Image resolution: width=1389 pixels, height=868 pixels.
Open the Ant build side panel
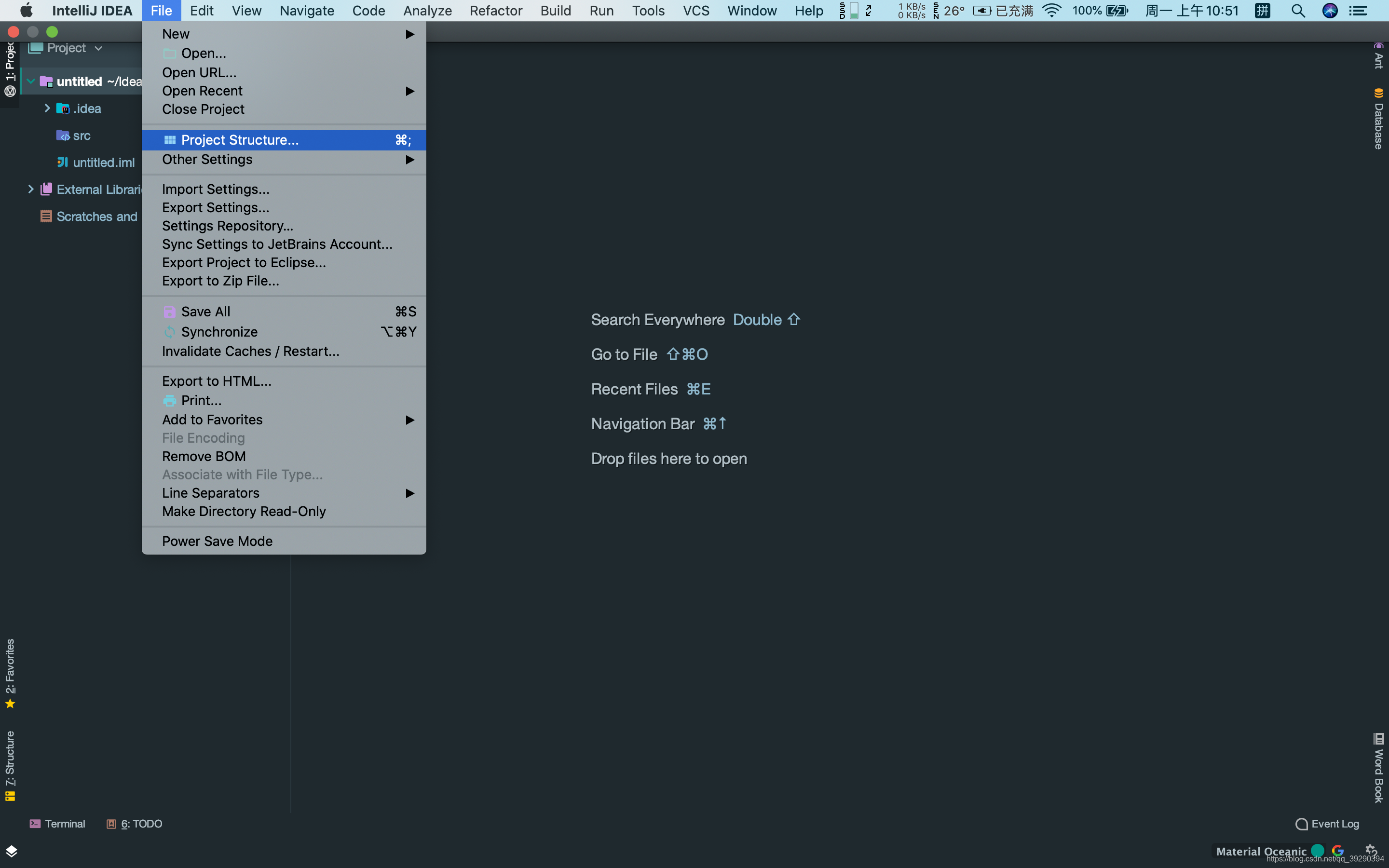pos(1378,56)
